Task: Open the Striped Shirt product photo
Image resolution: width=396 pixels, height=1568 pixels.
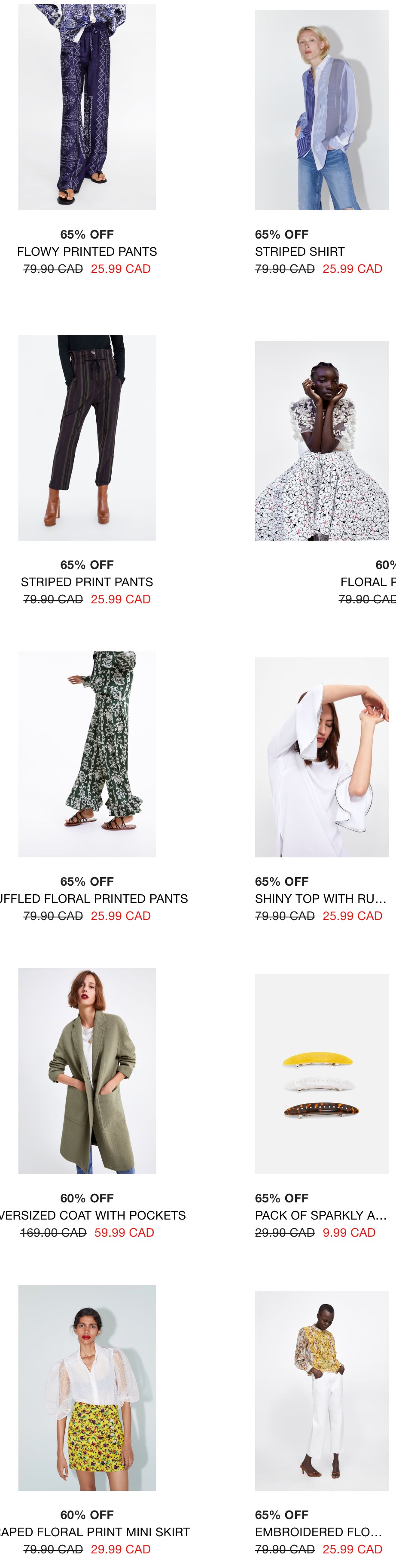Action: (322, 110)
